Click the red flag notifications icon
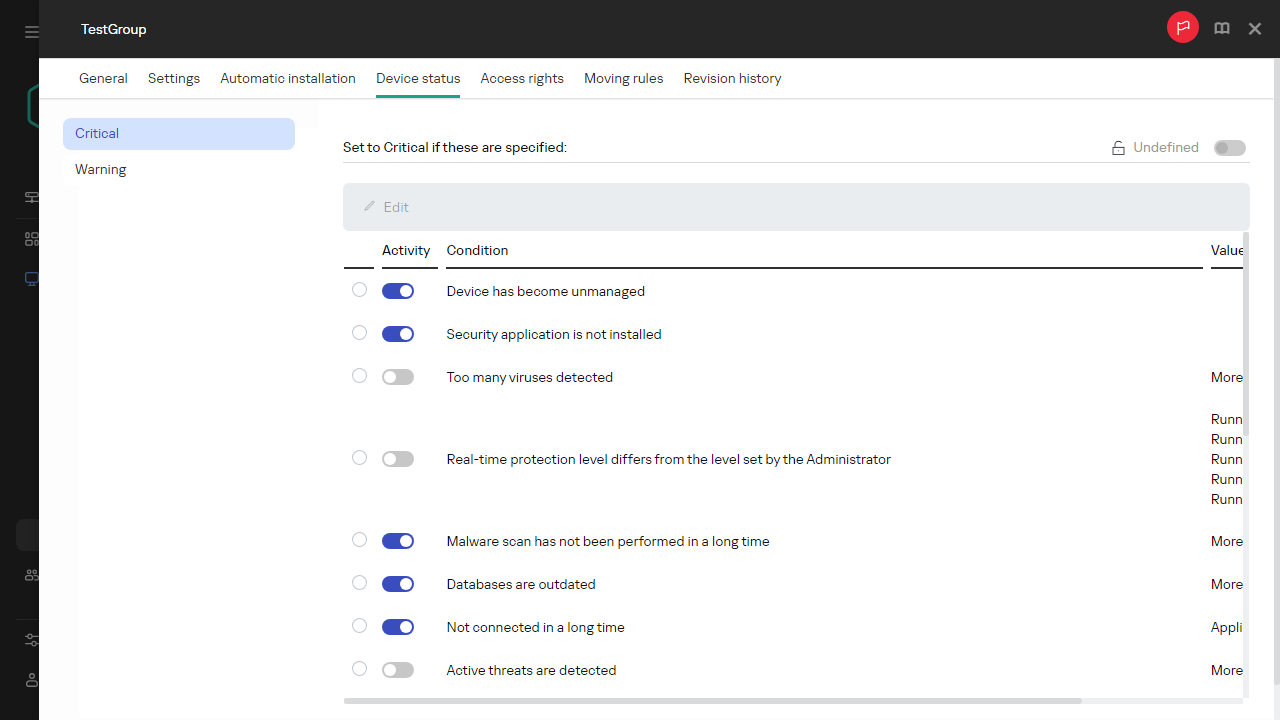 click(1183, 28)
